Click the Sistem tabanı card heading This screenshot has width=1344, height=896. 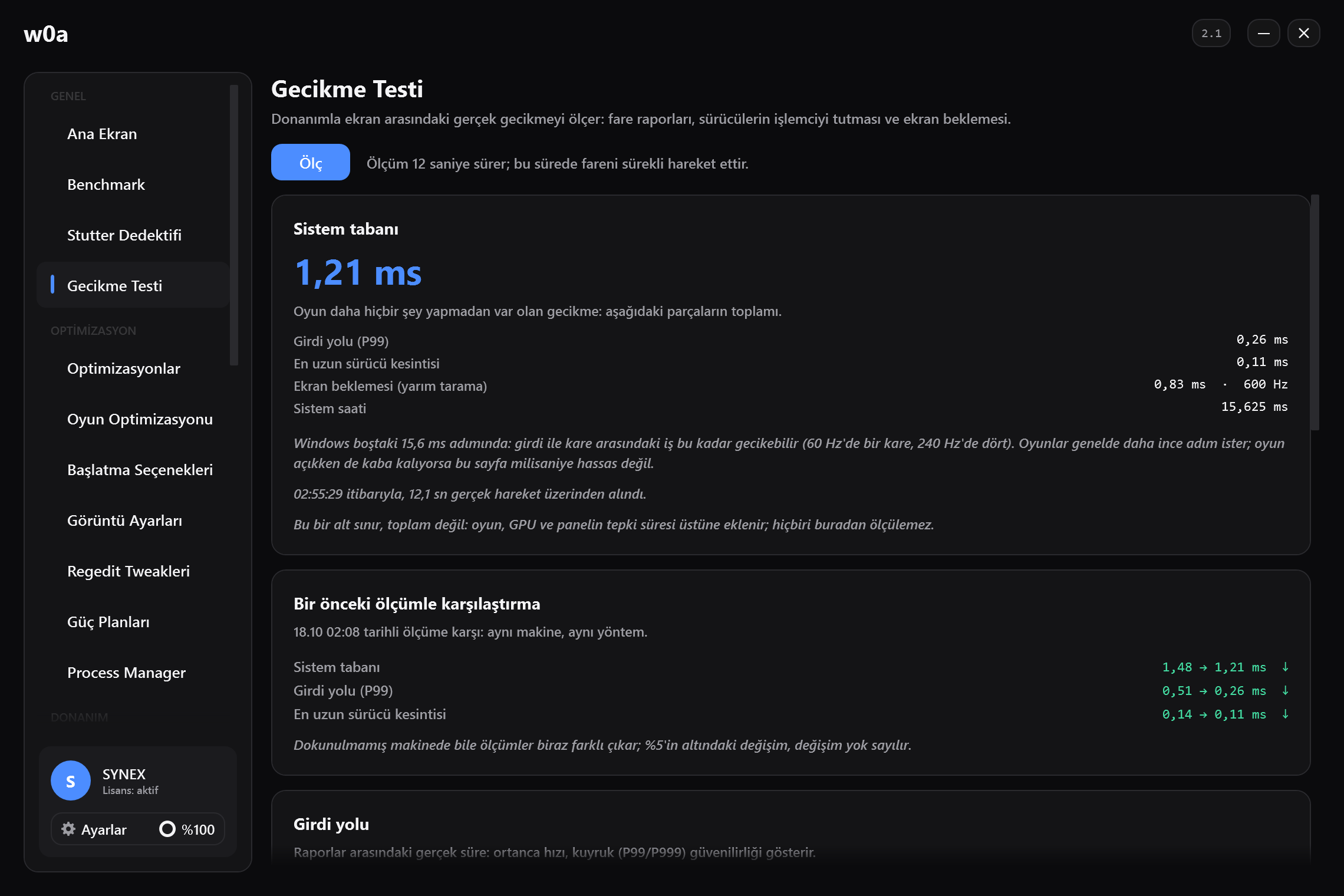click(x=346, y=229)
